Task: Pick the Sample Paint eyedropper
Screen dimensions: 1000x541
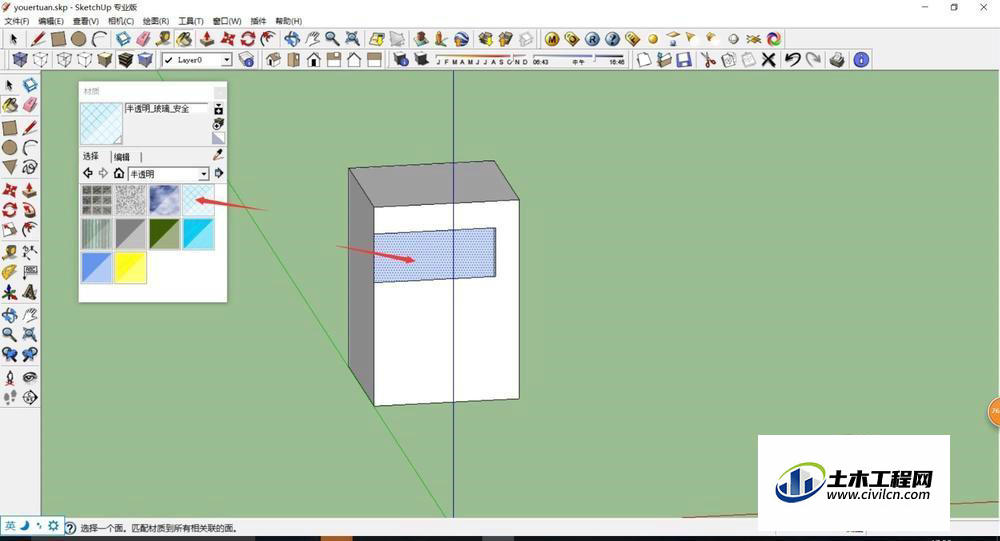Action: click(x=218, y=155)
